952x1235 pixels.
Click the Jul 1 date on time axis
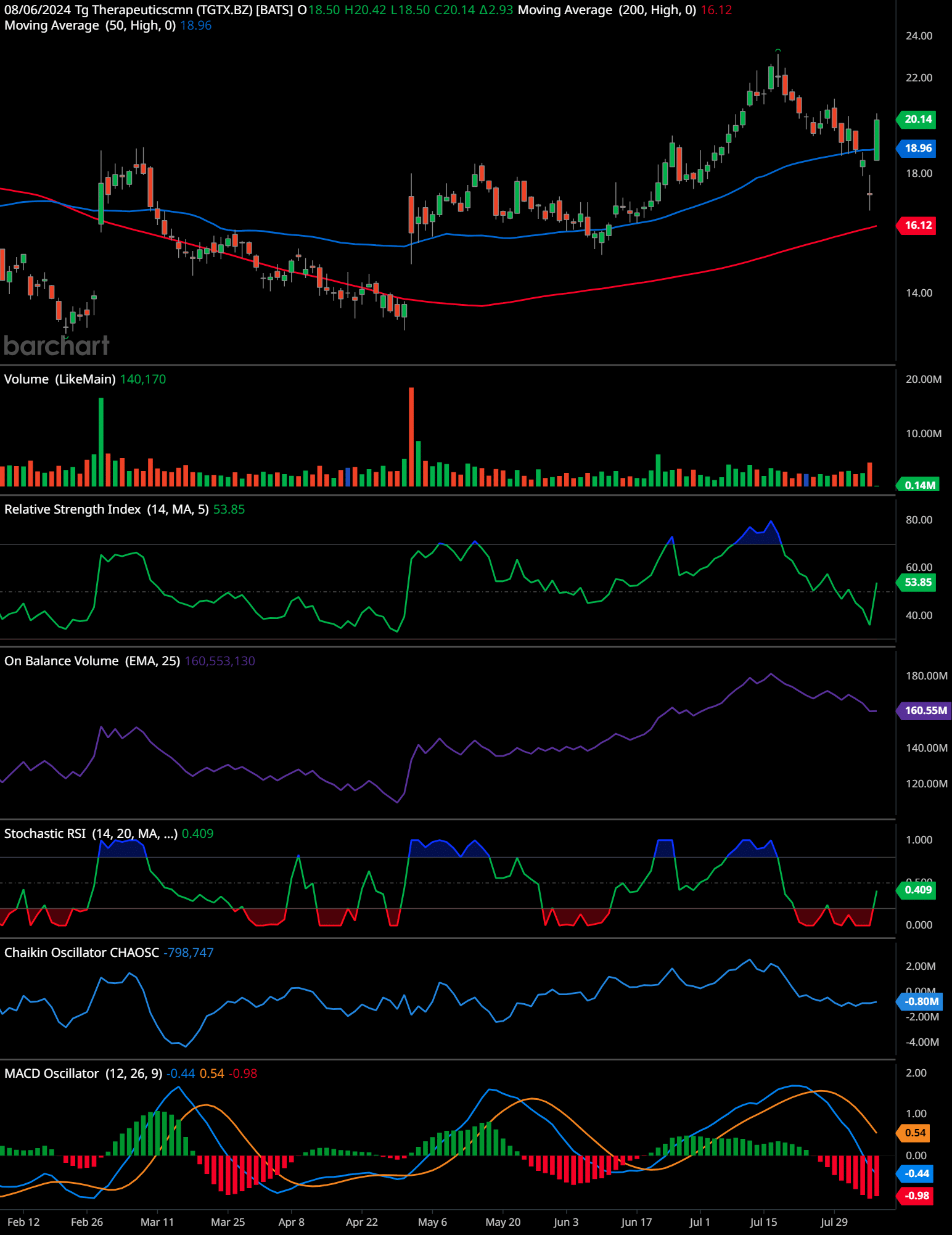point(700,1222)
